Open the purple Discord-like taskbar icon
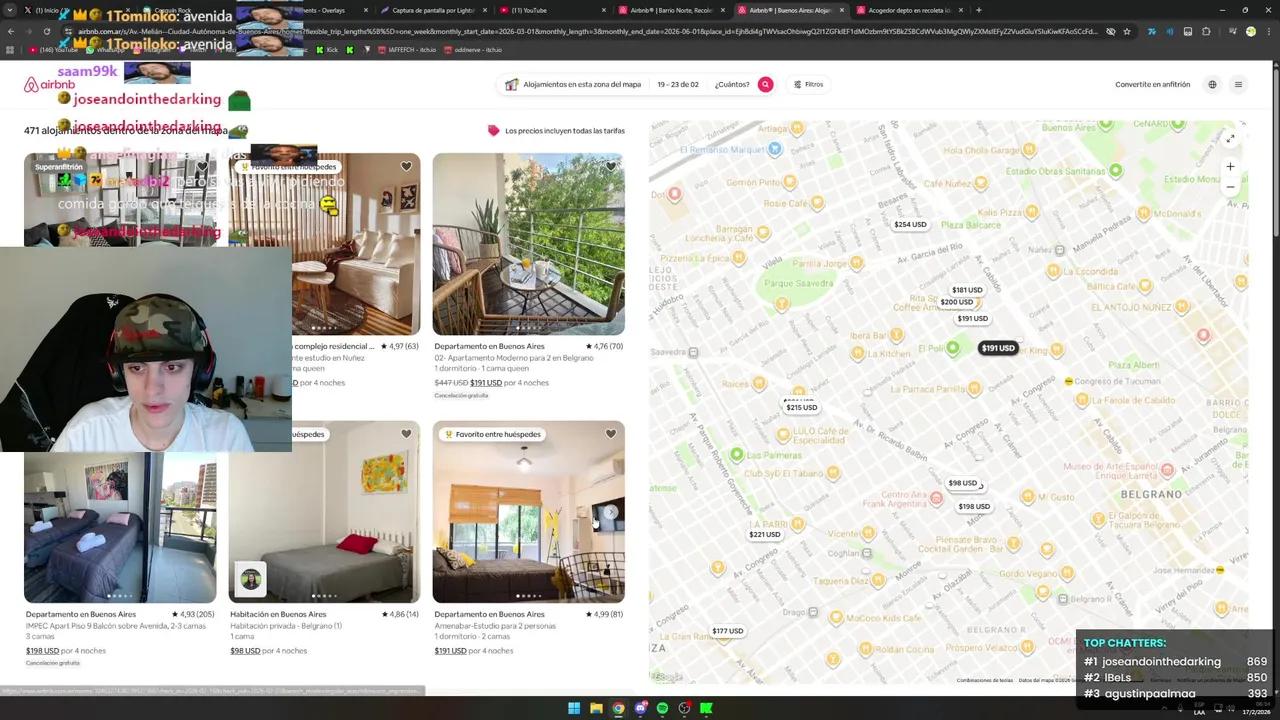The height and width of the screenshot is (720, 1280). click(x=640, y=708)
